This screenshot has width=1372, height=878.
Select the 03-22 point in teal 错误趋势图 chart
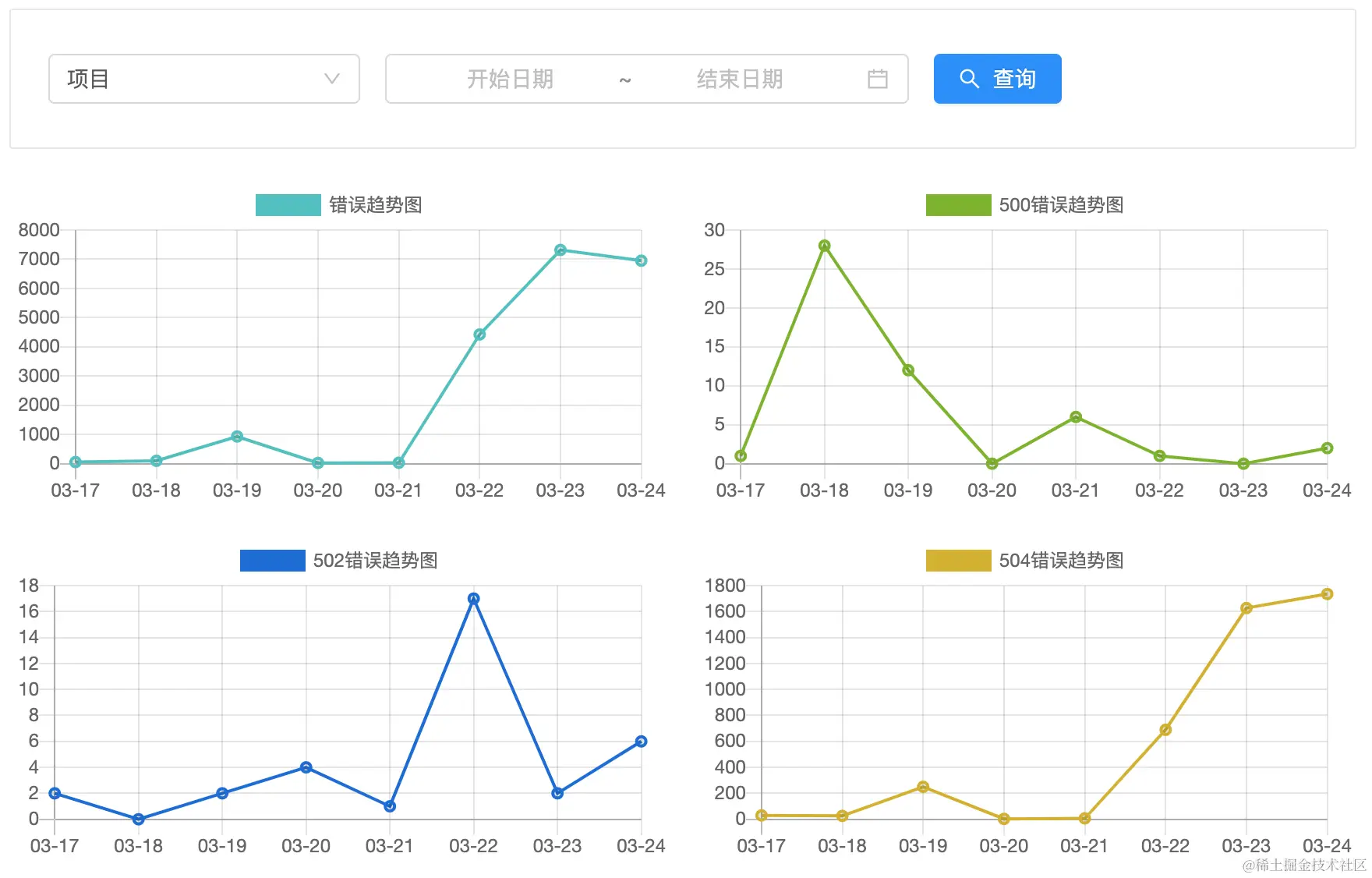[x=479, y=335]
